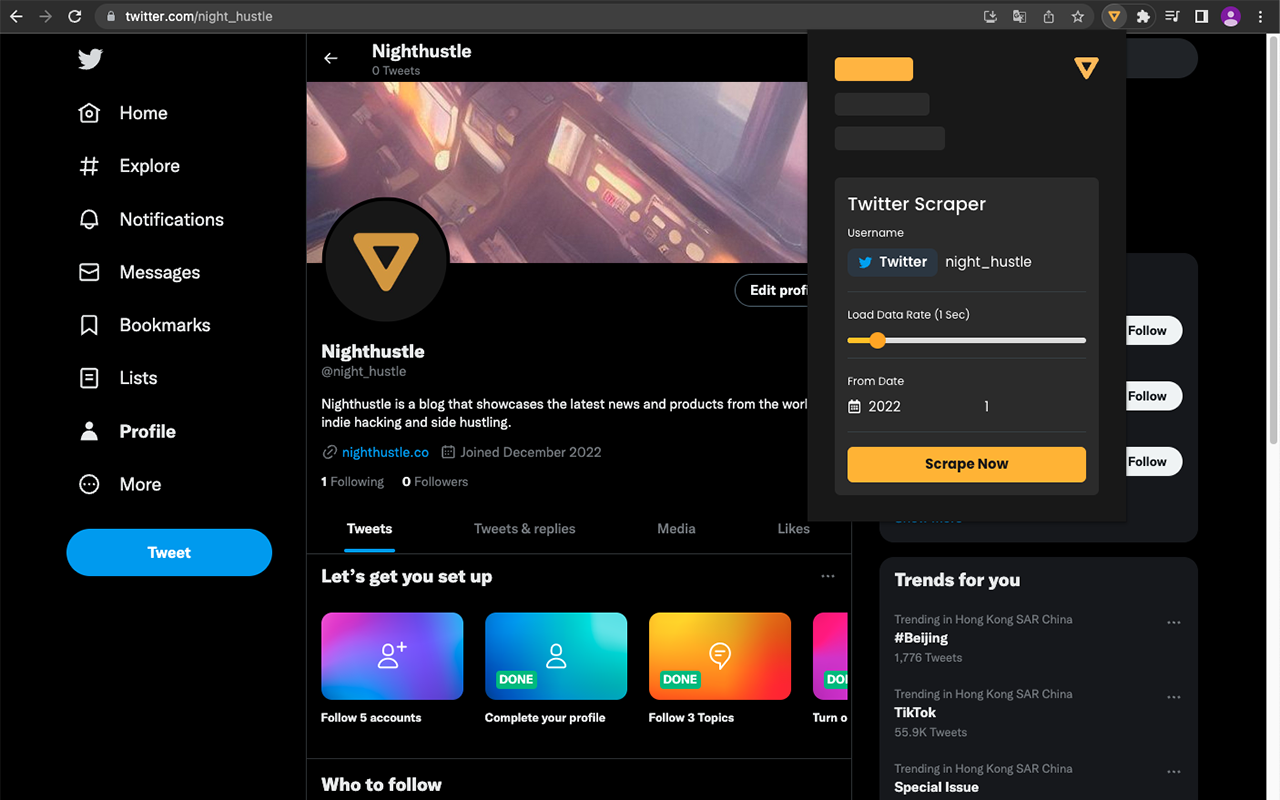Click the From Date year field
Viewport: 1280px width, 800px height.
884,406
